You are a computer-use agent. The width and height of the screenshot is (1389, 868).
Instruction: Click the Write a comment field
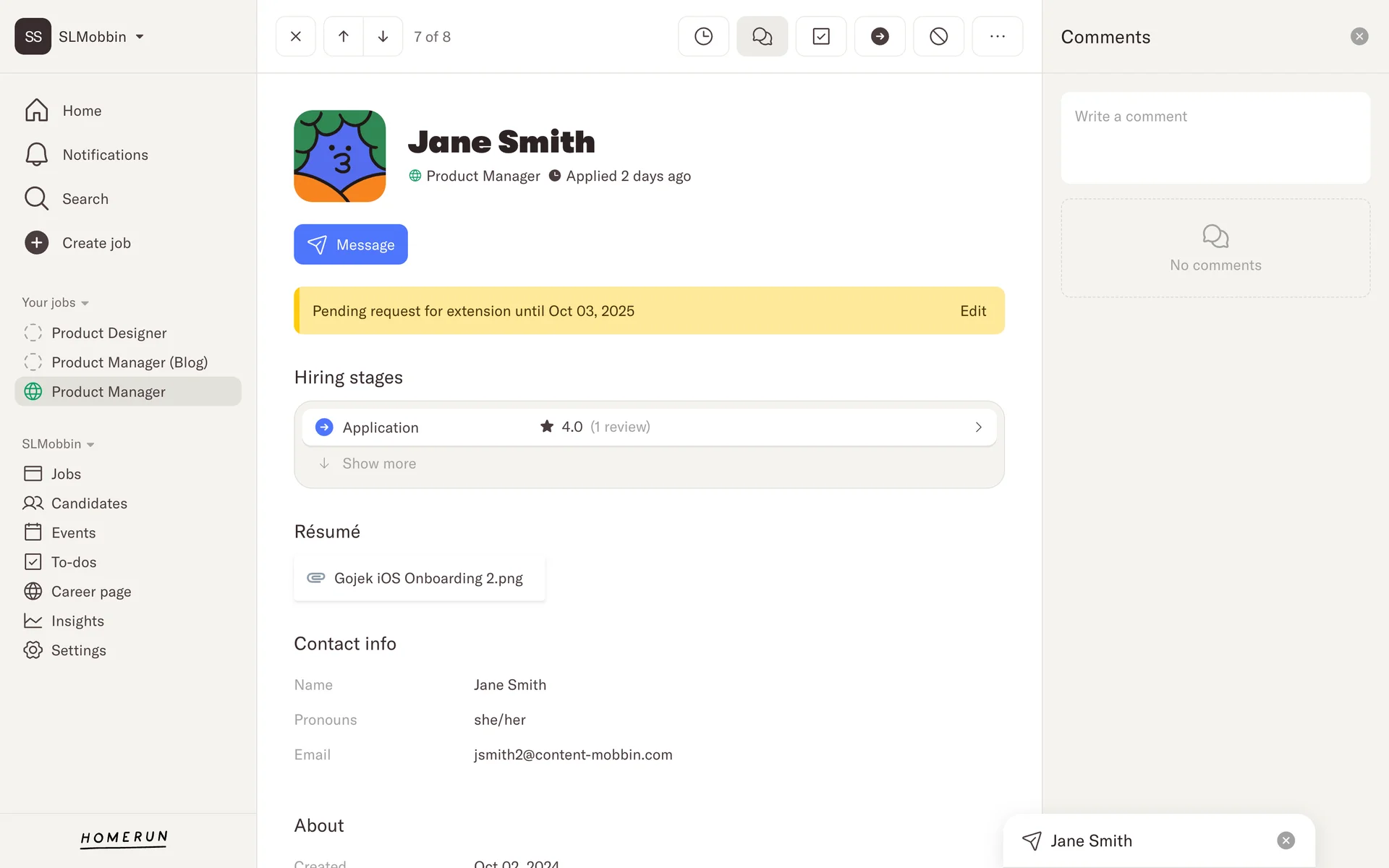coord(1215,137)
